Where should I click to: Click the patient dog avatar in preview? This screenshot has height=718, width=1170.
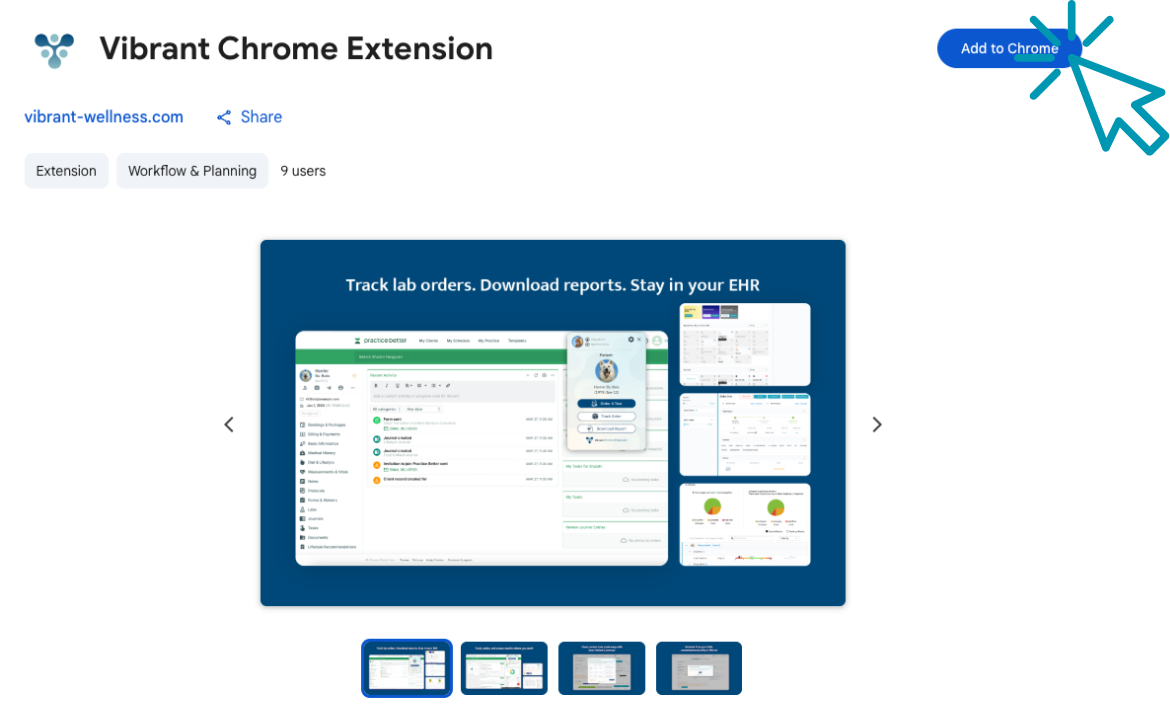point(606,371)
